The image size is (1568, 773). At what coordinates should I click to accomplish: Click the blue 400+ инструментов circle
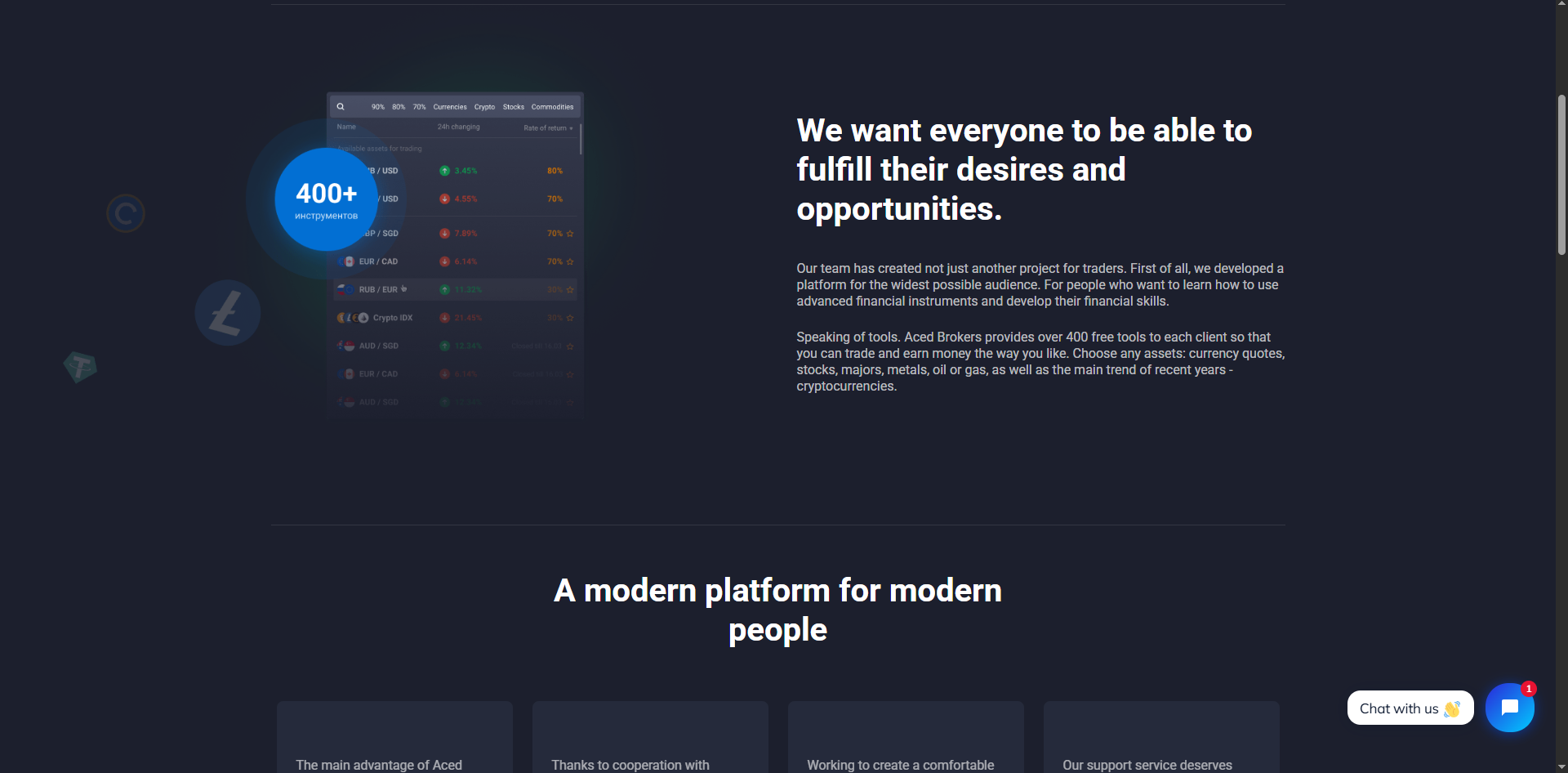326,199
